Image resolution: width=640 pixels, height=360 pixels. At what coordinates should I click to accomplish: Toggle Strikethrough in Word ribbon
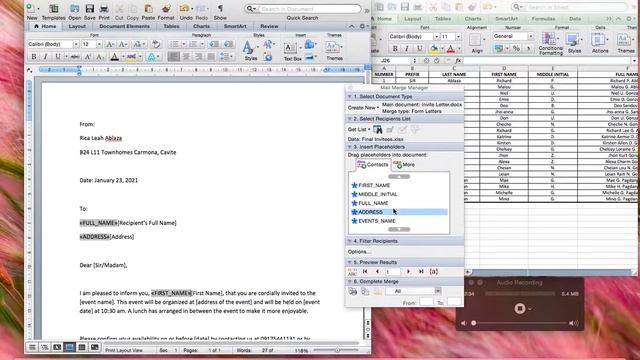click(75, 57)
